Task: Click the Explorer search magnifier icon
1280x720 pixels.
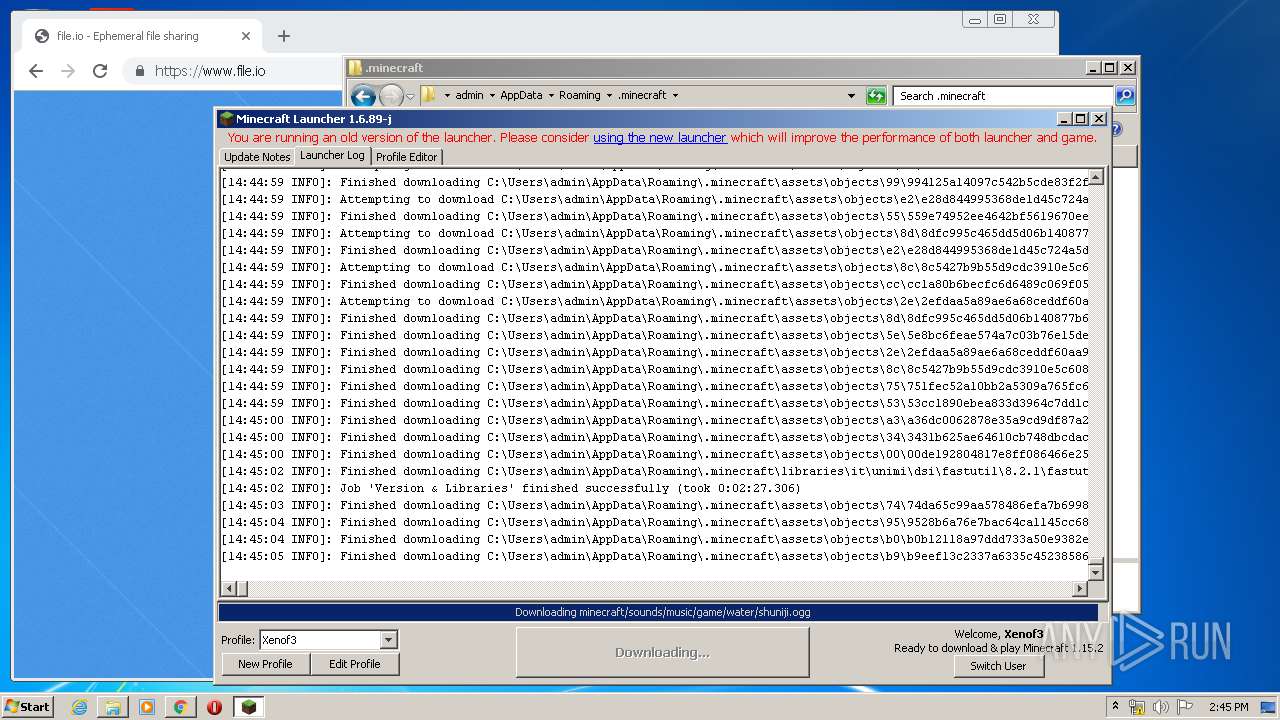Action: 1125,96
